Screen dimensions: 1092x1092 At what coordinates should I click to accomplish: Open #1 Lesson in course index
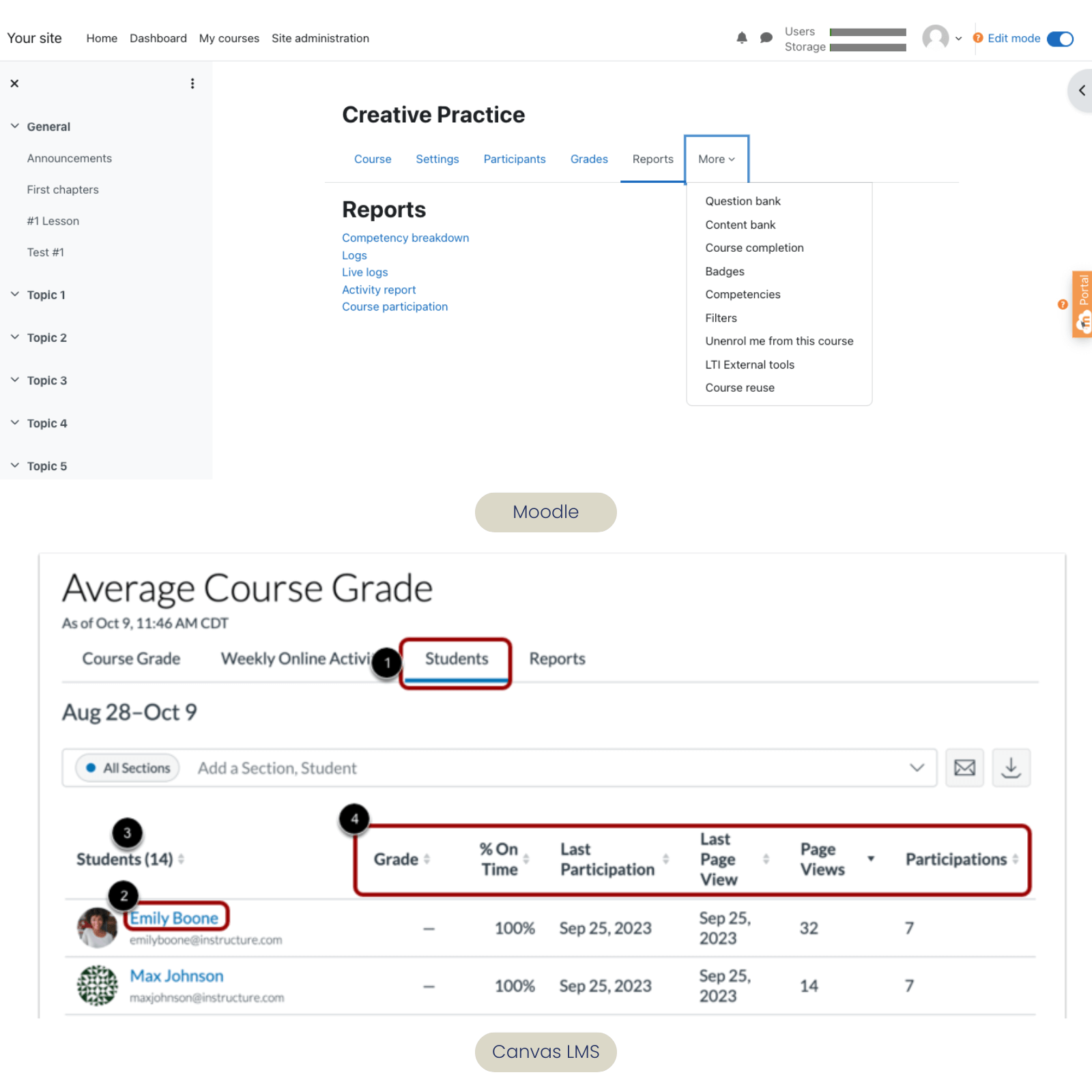click(53, 221)
